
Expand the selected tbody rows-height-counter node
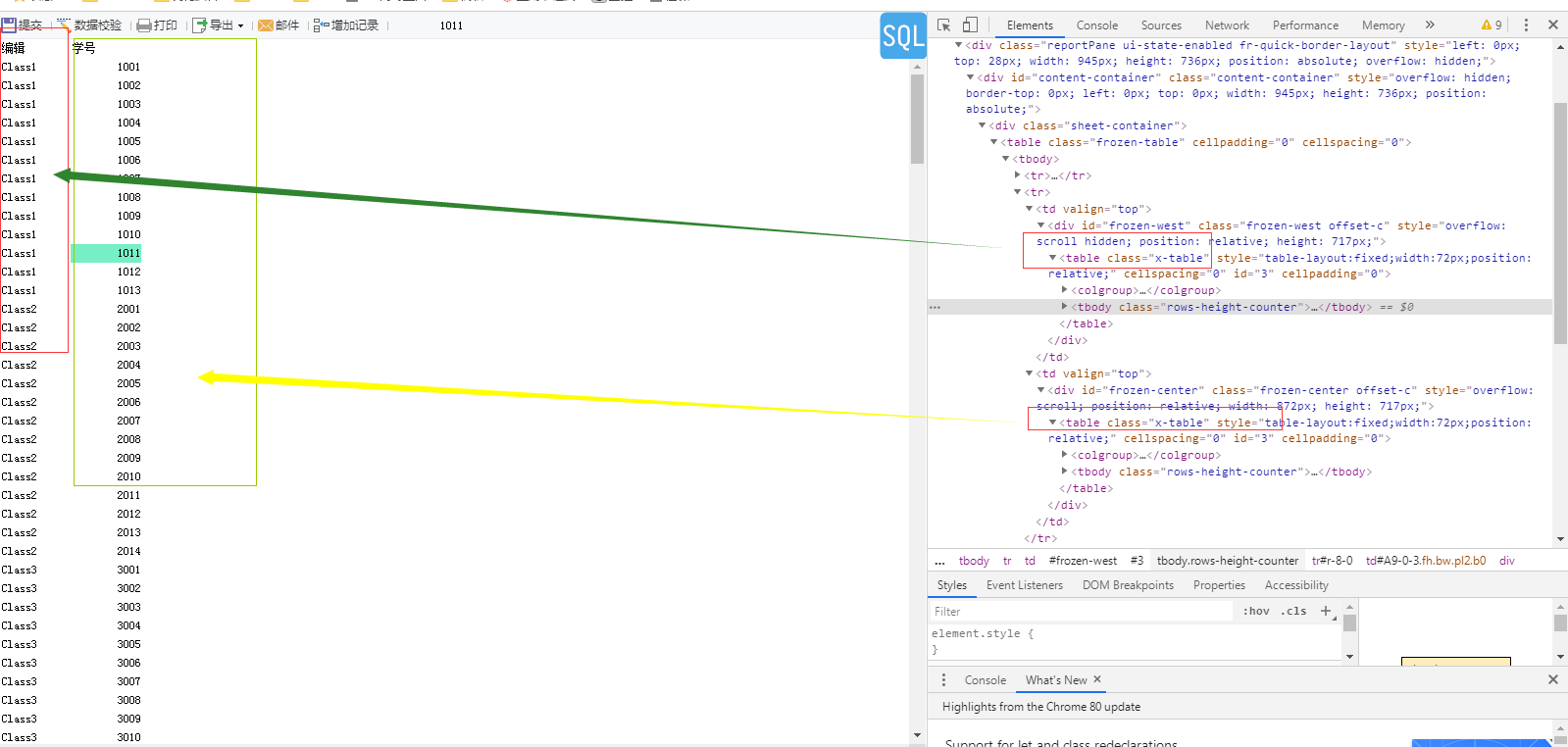pyautogui.click(x=1065, y=307)
